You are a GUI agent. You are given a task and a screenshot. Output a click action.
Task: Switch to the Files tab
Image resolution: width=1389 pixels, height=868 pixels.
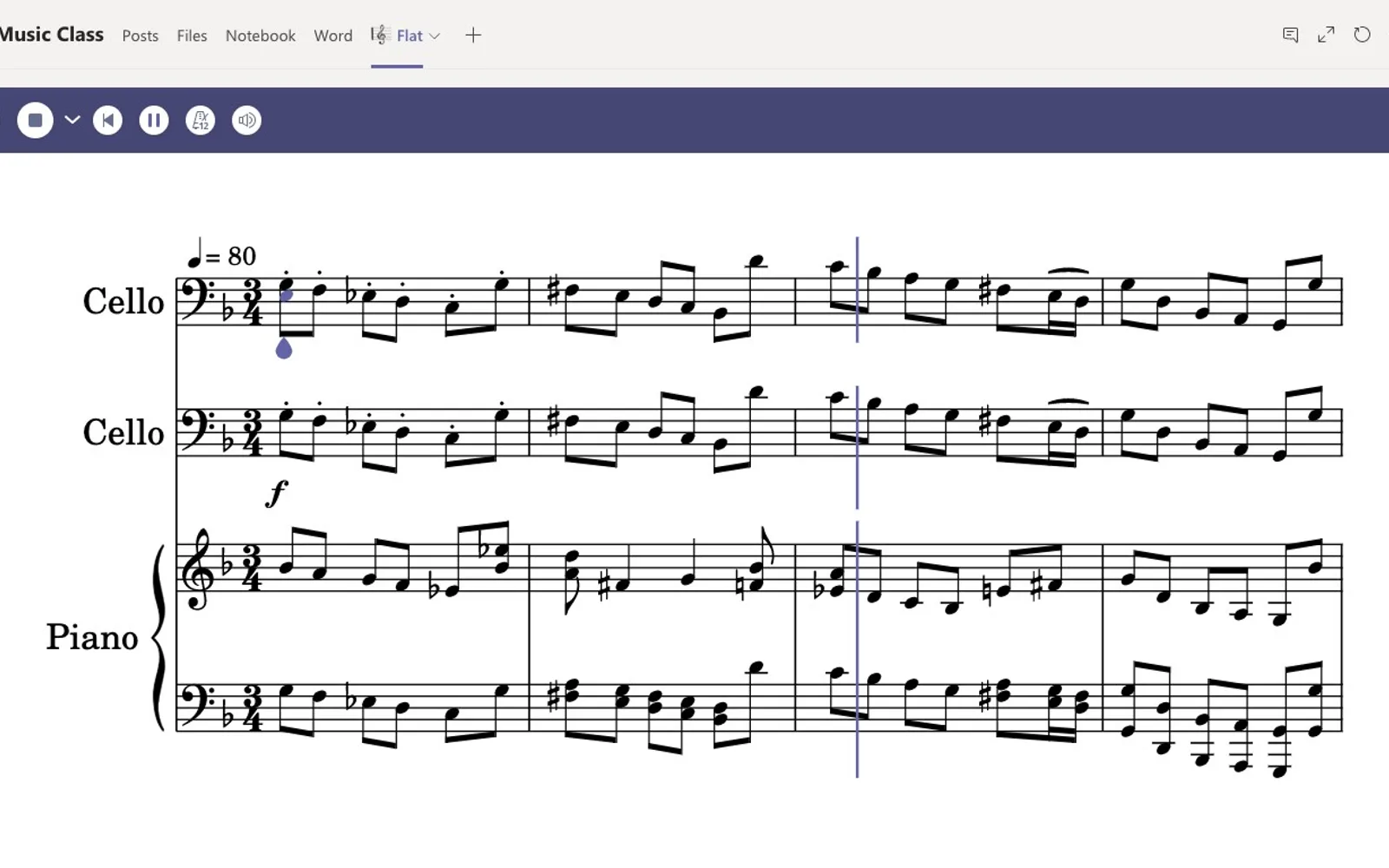192,36
